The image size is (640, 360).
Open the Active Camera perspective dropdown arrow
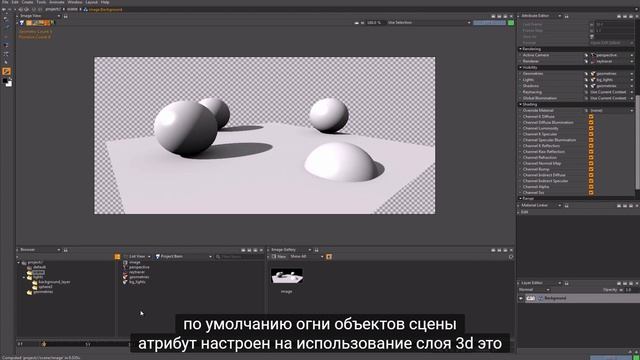(631, 55)
